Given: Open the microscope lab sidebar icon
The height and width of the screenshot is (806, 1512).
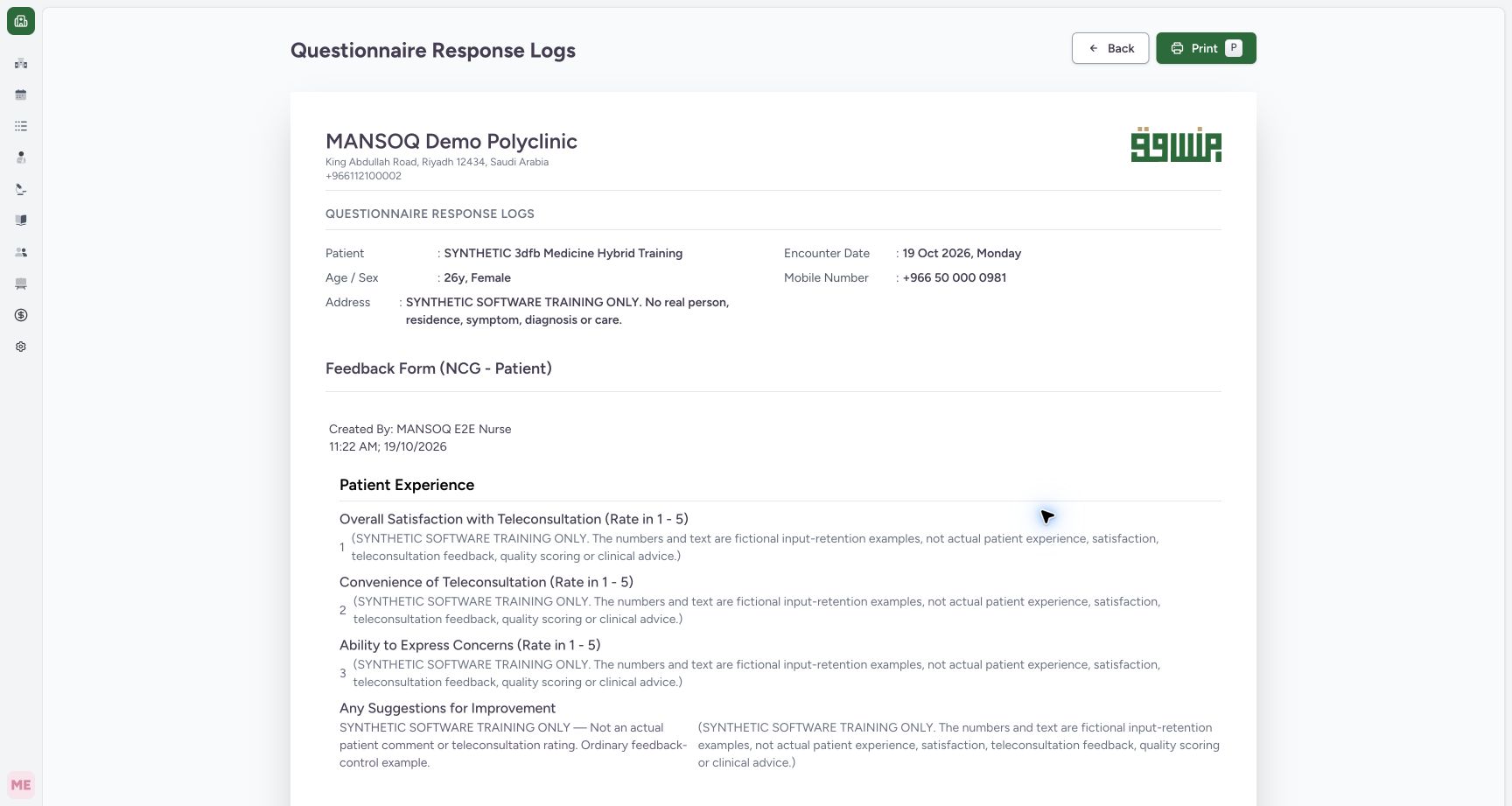Looking at the screenshot, I should pos(21,189).
